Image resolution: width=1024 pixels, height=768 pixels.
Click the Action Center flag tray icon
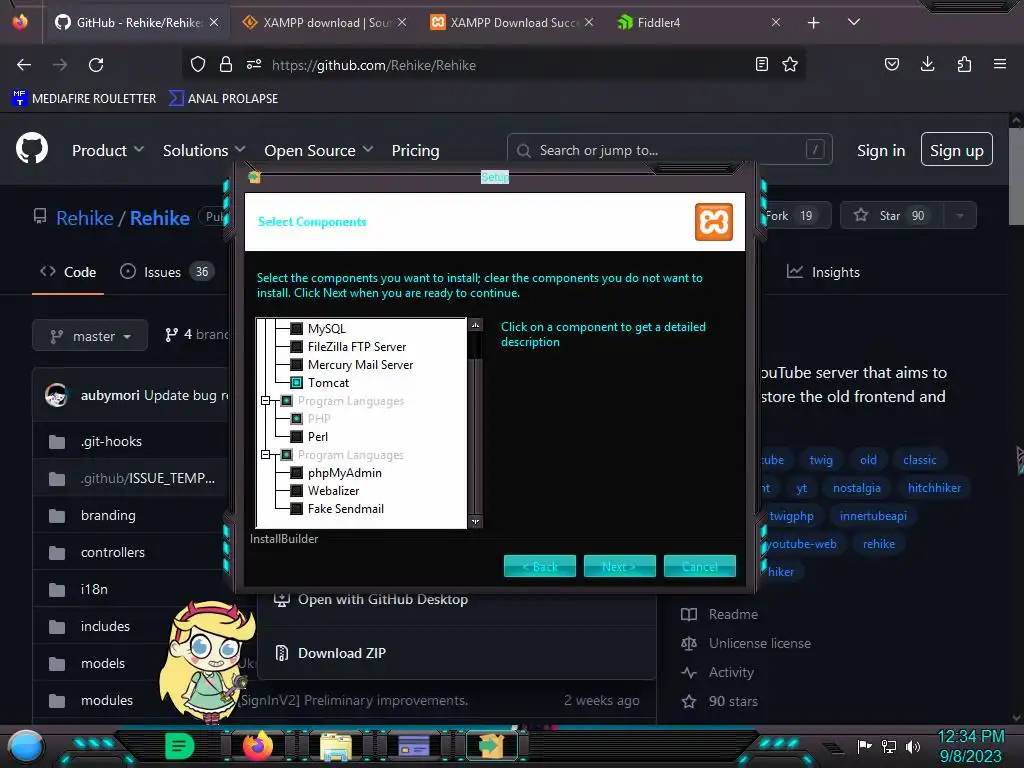coord(864,746)
